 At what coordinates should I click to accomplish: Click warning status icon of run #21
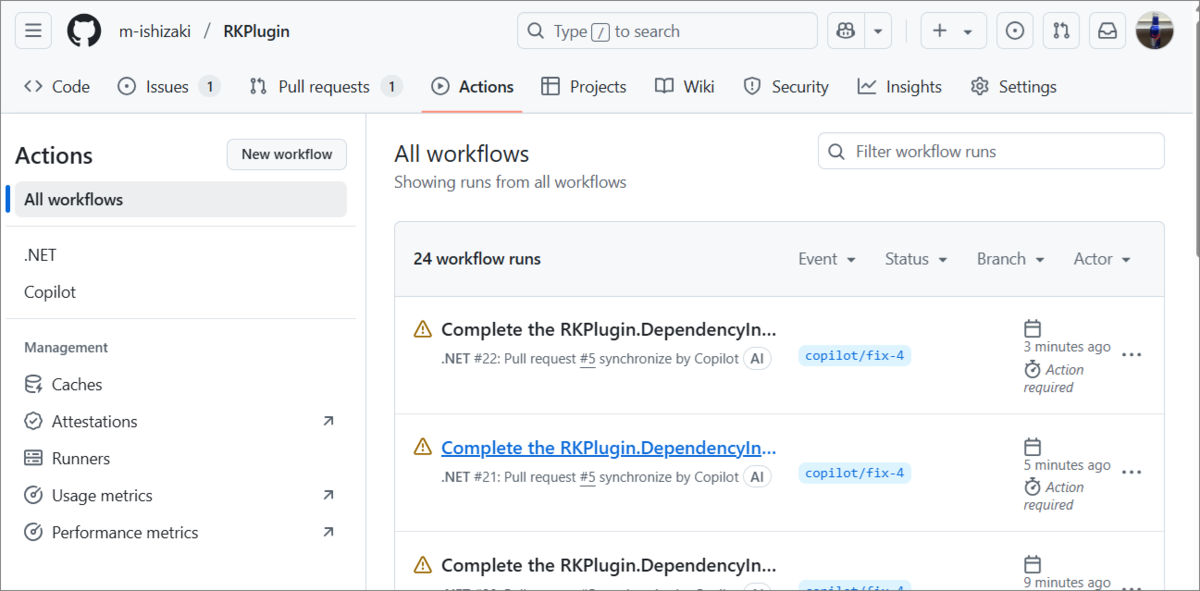(423, 447)
